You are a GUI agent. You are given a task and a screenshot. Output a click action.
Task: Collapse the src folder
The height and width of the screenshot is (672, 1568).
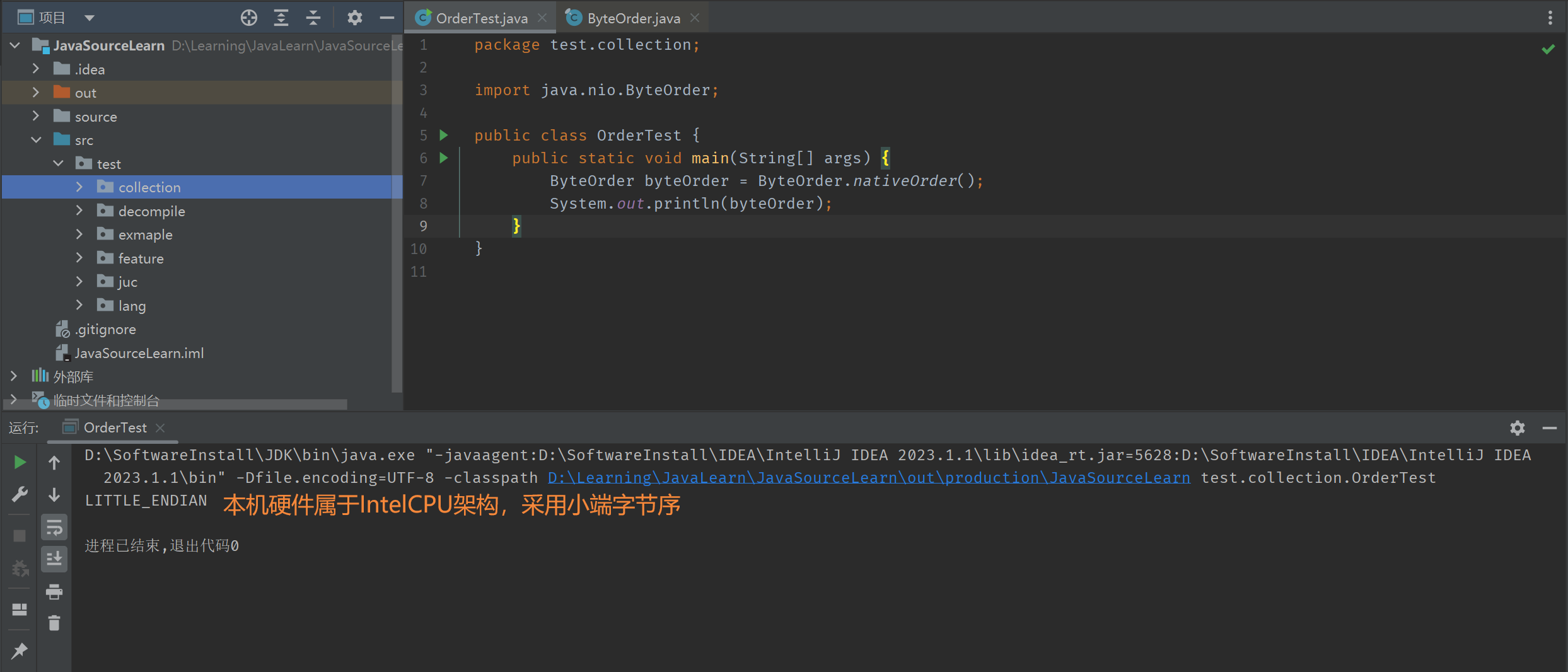36,140
